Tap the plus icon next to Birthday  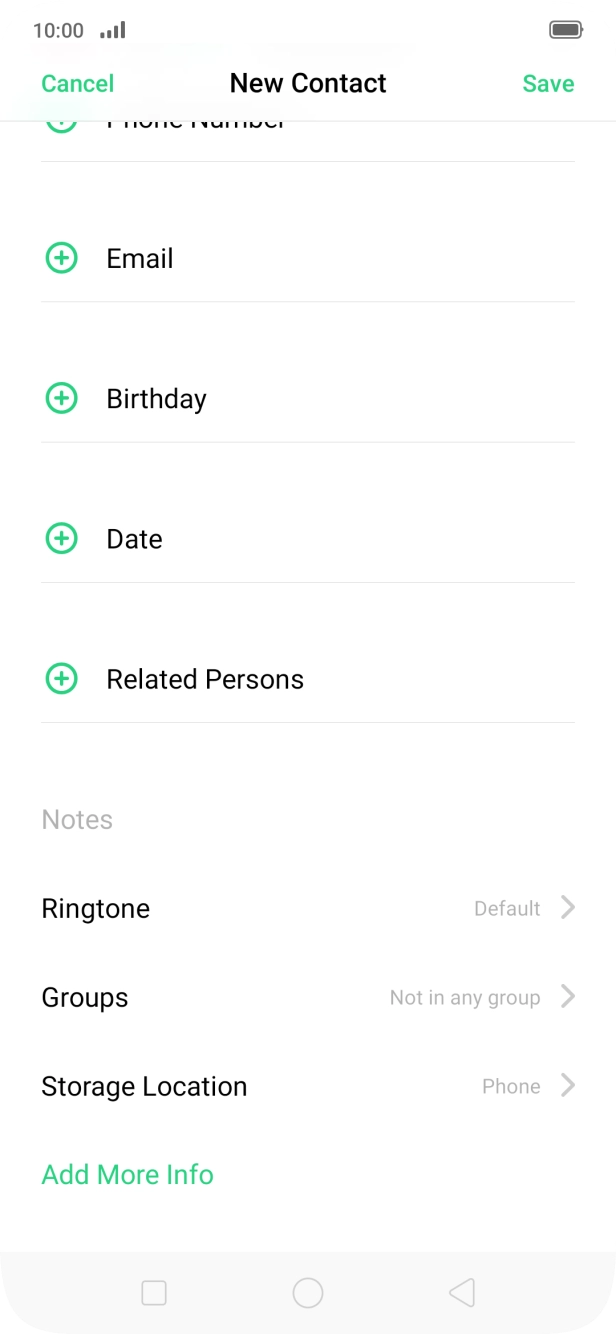62,398
